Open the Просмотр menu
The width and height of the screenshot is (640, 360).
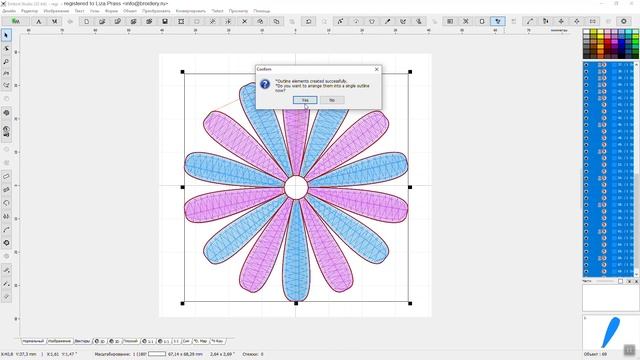[238, 11]
